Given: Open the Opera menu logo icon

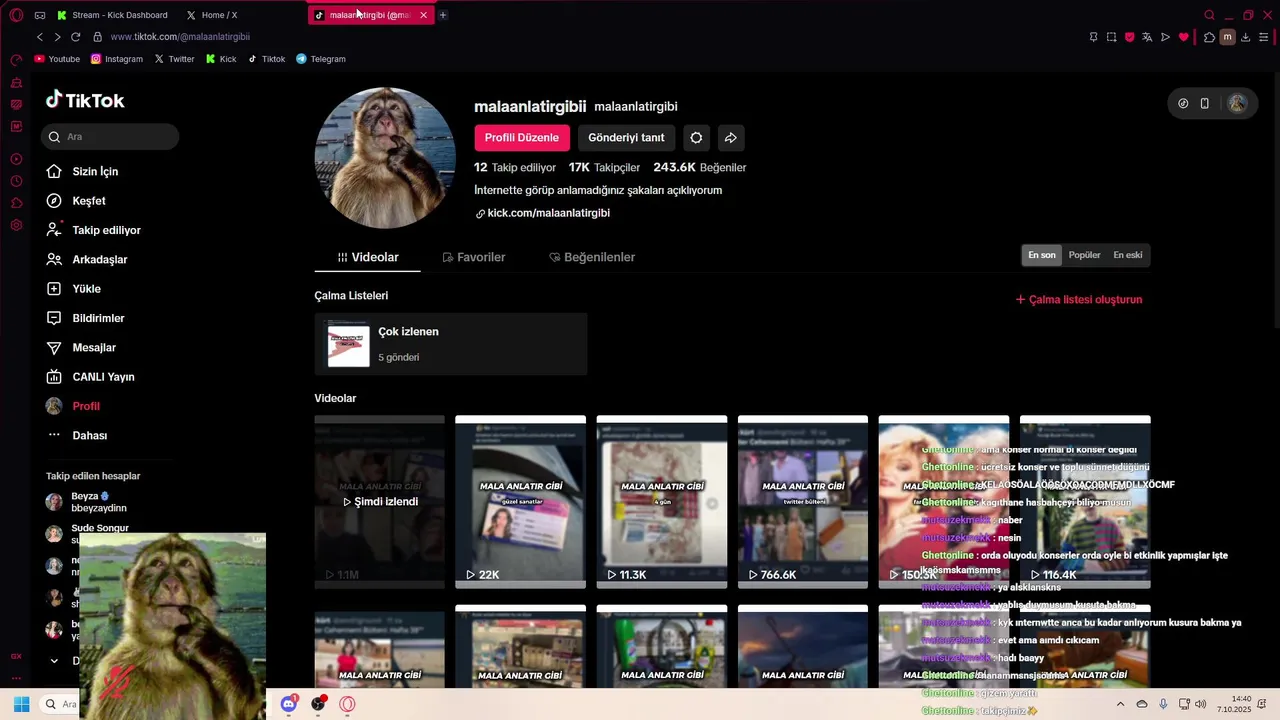Looking at the screenshot, I should click(x=16, y=15).
